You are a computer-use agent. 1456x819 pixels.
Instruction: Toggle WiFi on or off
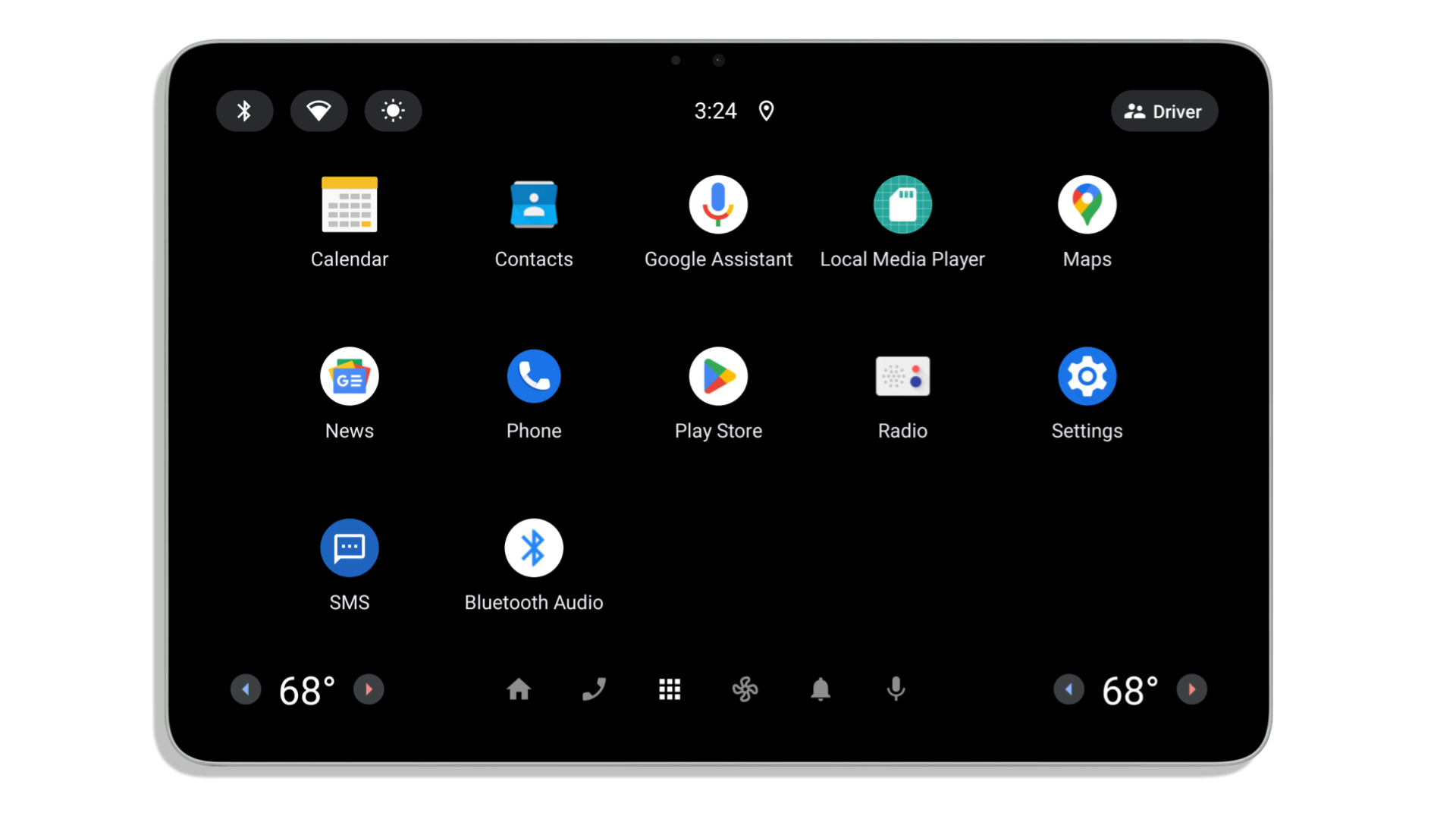coord(319,111)
